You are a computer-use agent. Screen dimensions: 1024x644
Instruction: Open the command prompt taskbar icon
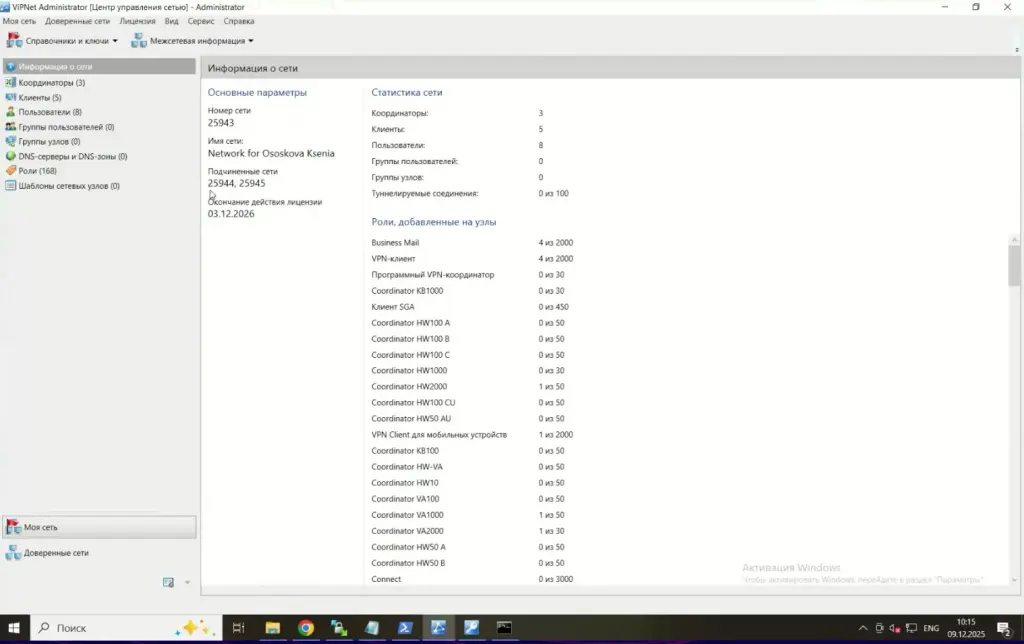pyautogui.click(x=504, y=628)
